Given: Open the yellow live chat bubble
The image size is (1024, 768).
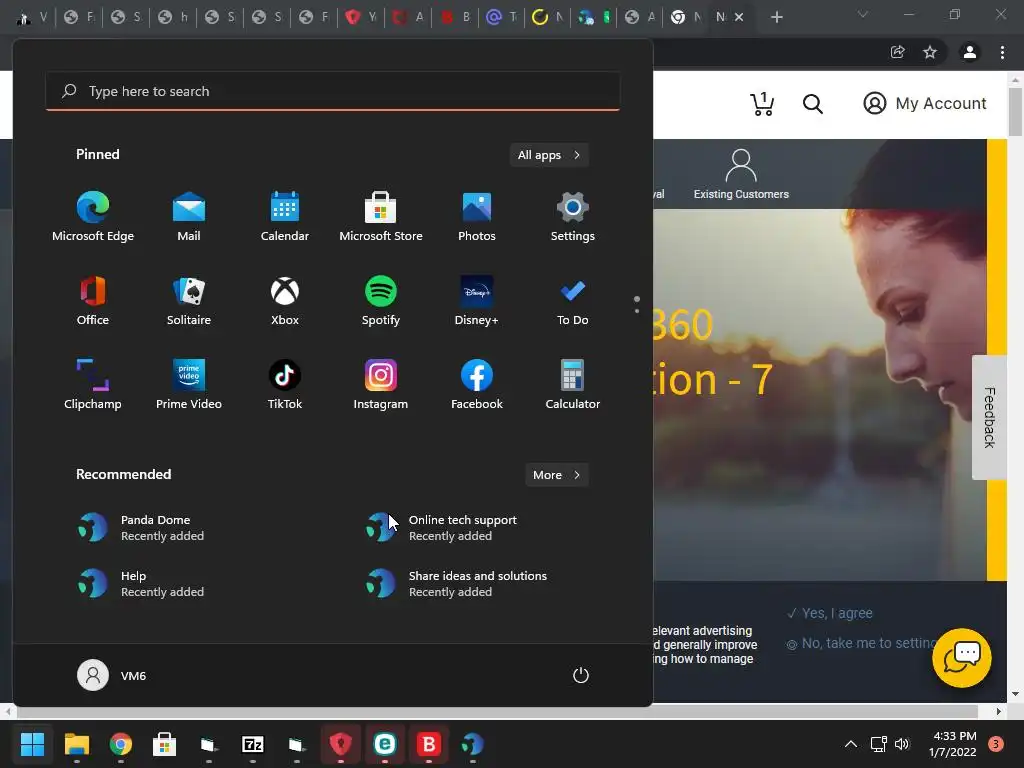Looking at the screenshot, I should click(962, 658).
